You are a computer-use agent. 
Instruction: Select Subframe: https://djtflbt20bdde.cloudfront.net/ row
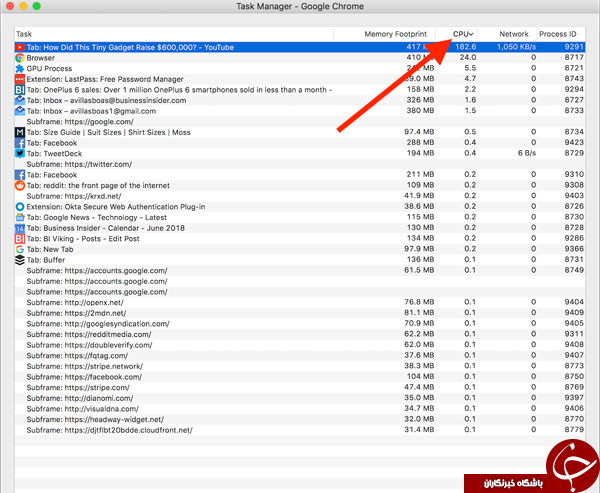300,430
